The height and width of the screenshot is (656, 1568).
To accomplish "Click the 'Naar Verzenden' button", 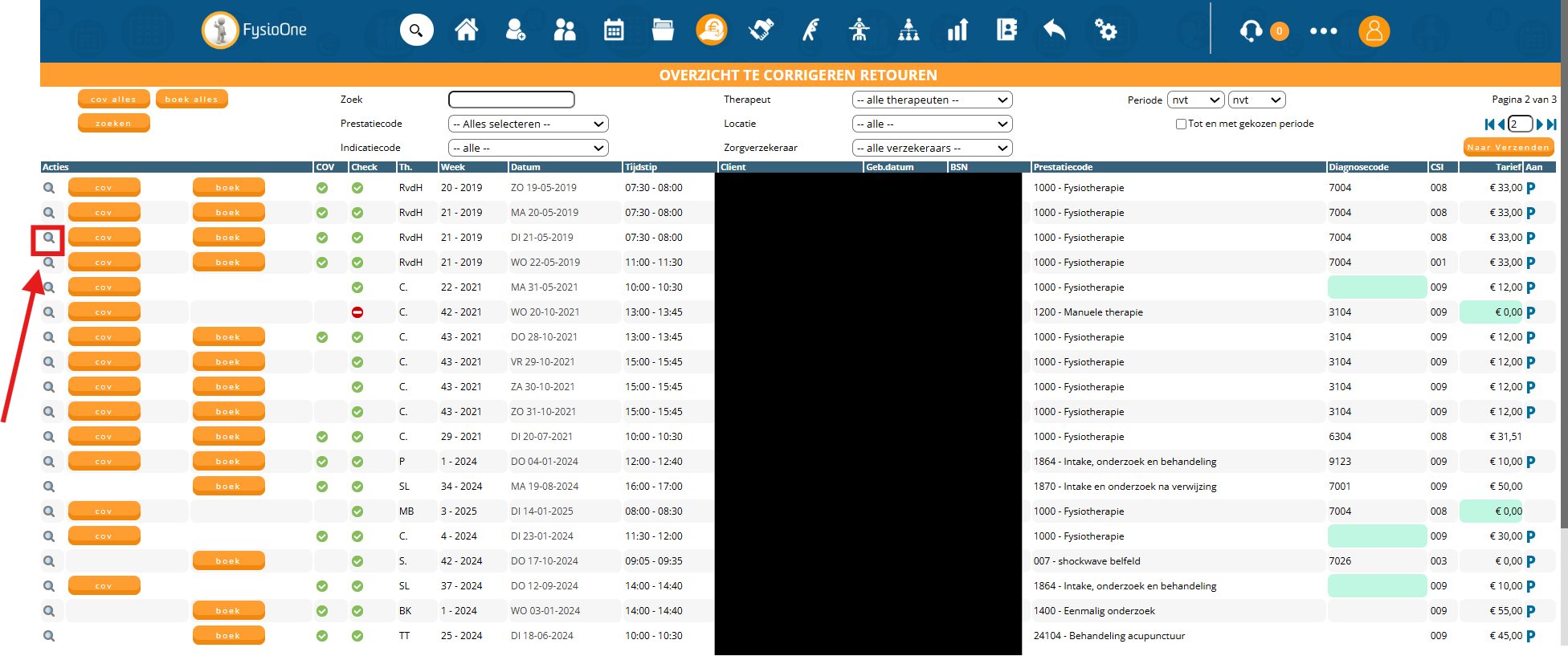I will click(x=1508, y=148).
